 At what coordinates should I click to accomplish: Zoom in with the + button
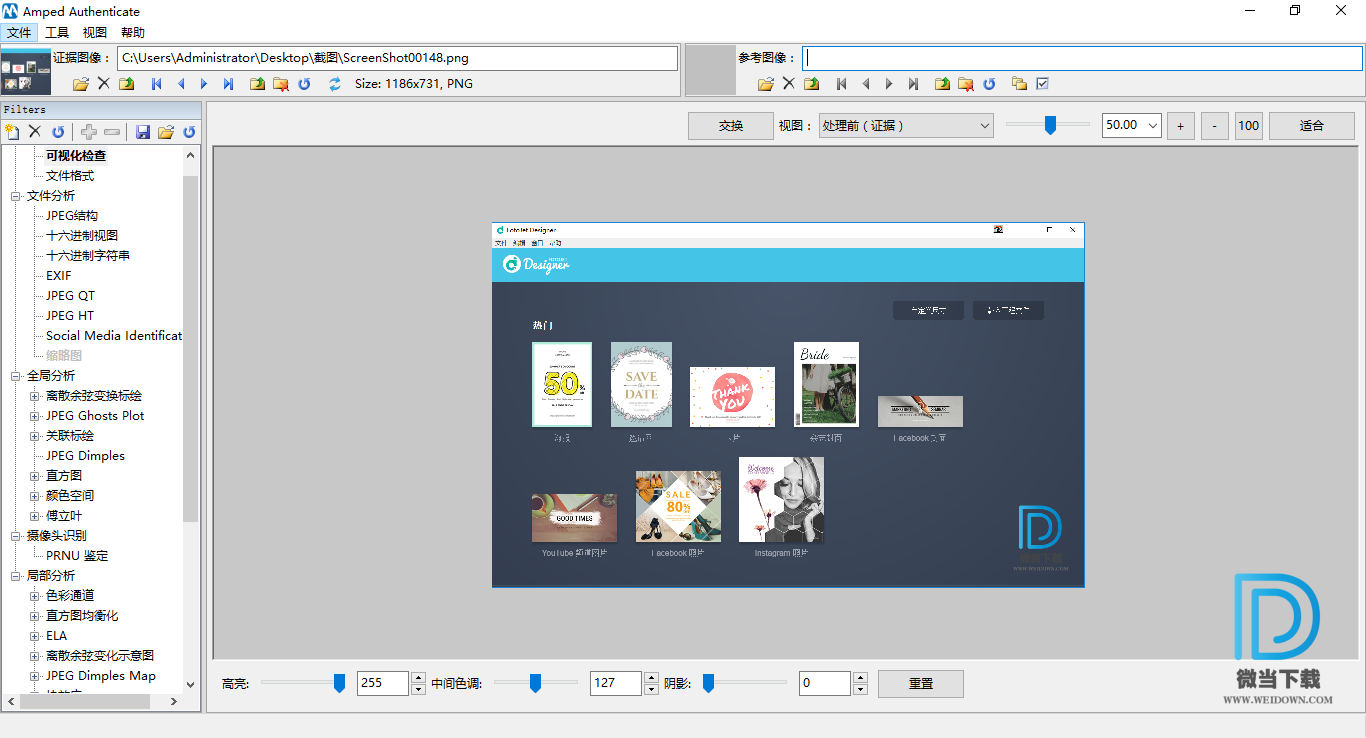pos(1181,126)
